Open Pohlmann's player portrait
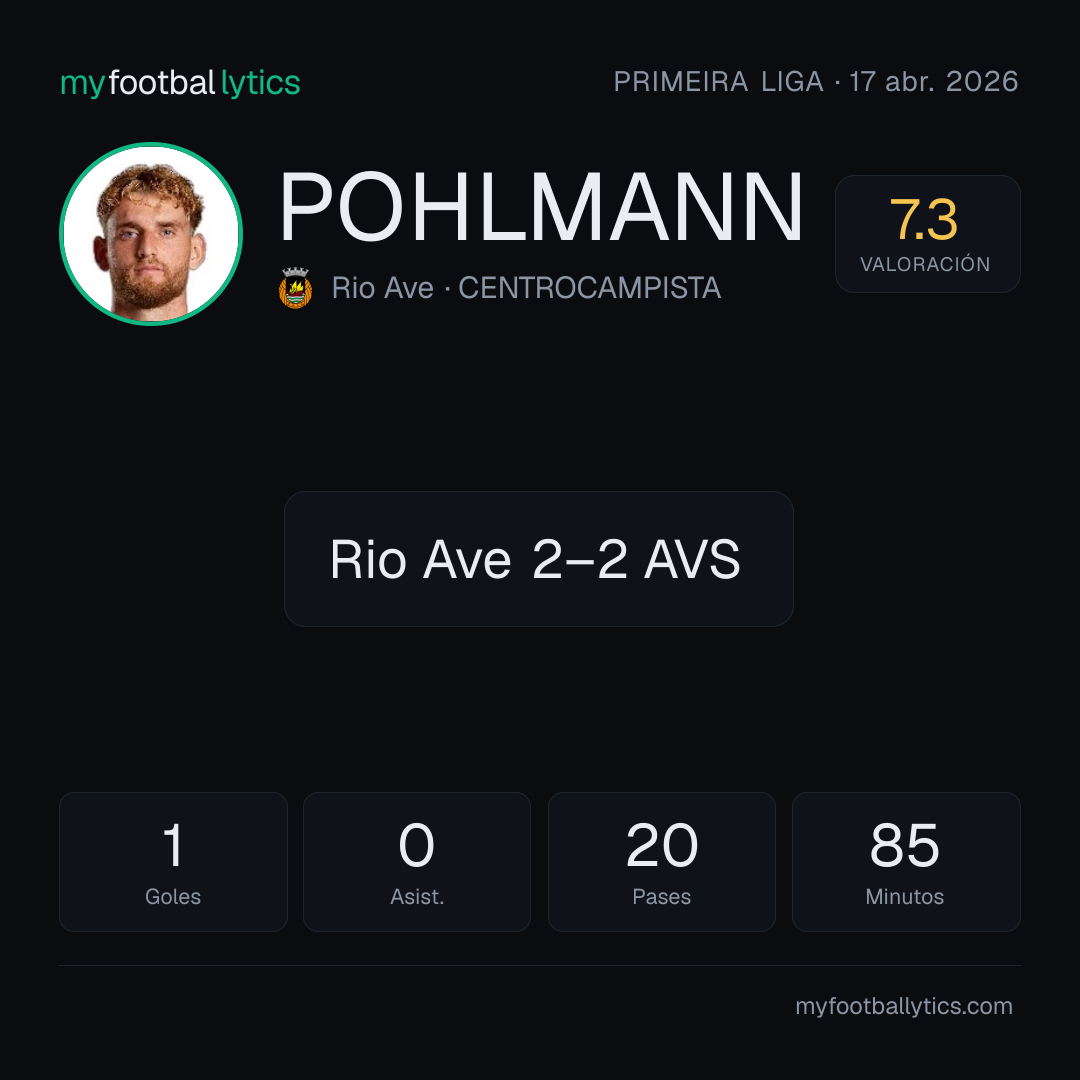 tap(151, 234)
